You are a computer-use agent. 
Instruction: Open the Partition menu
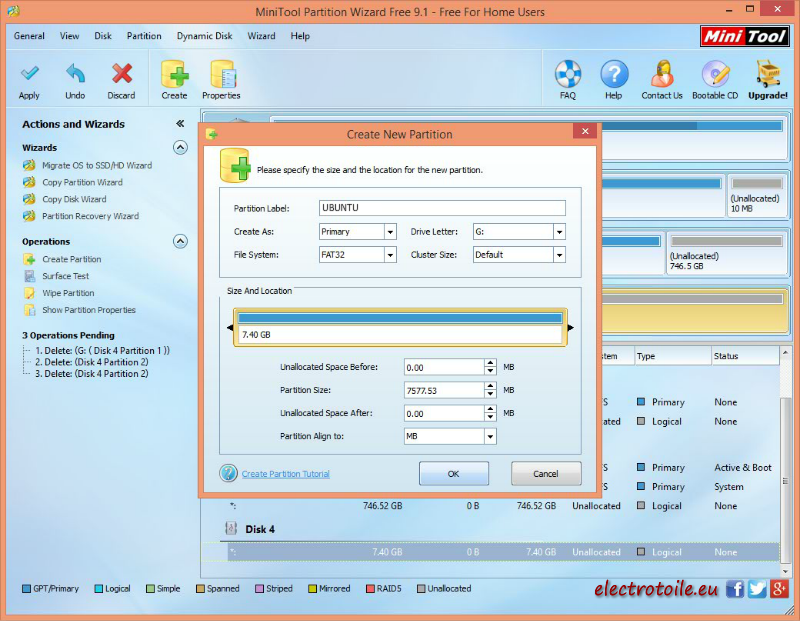point(144,36)
